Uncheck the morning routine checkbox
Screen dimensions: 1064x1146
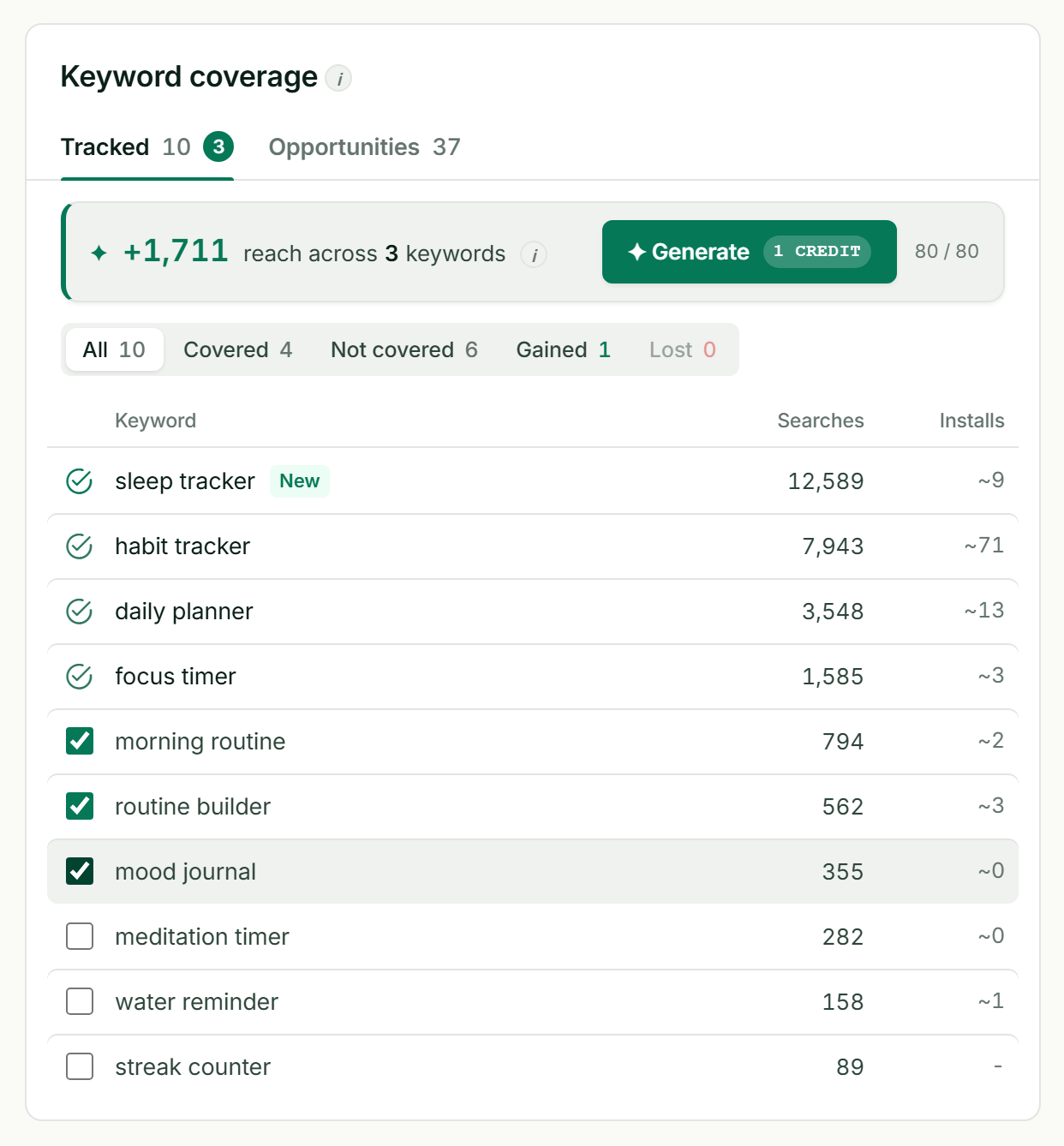[x=80, y=741]
